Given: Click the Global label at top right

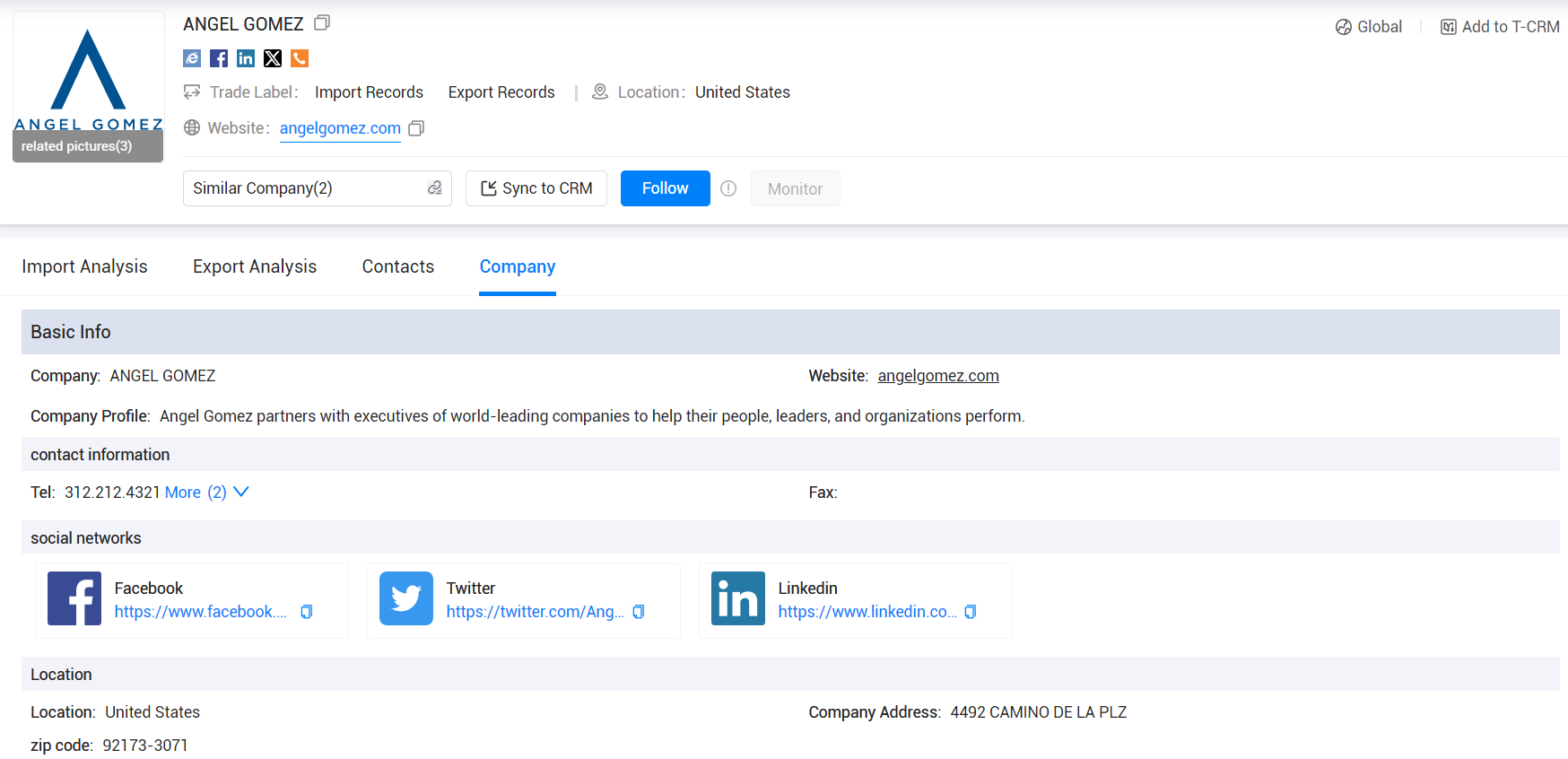Looking at the screenshot, I should 1380,27.
